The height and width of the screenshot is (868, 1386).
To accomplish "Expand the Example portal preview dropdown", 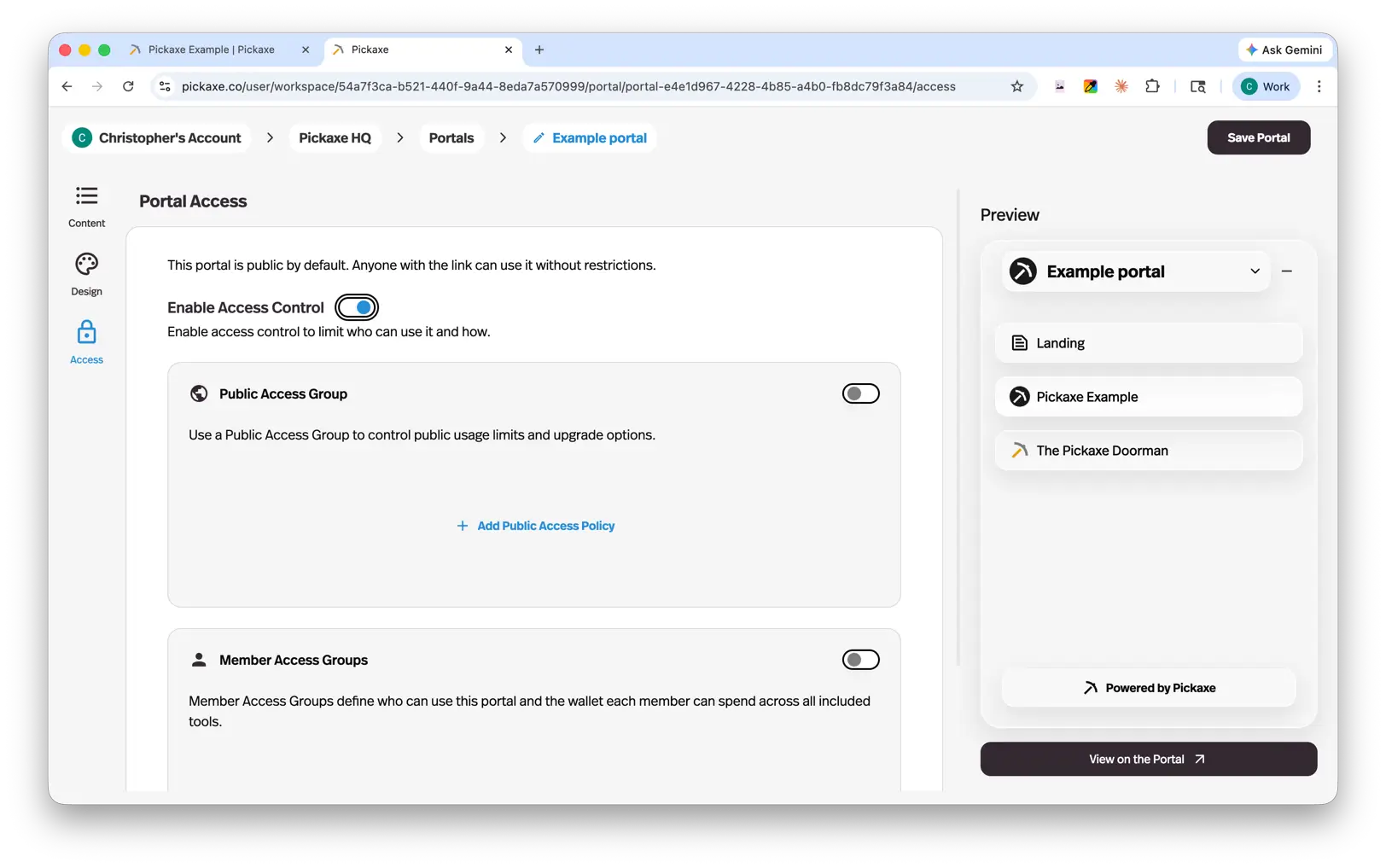I will [x=1255, y=271].
